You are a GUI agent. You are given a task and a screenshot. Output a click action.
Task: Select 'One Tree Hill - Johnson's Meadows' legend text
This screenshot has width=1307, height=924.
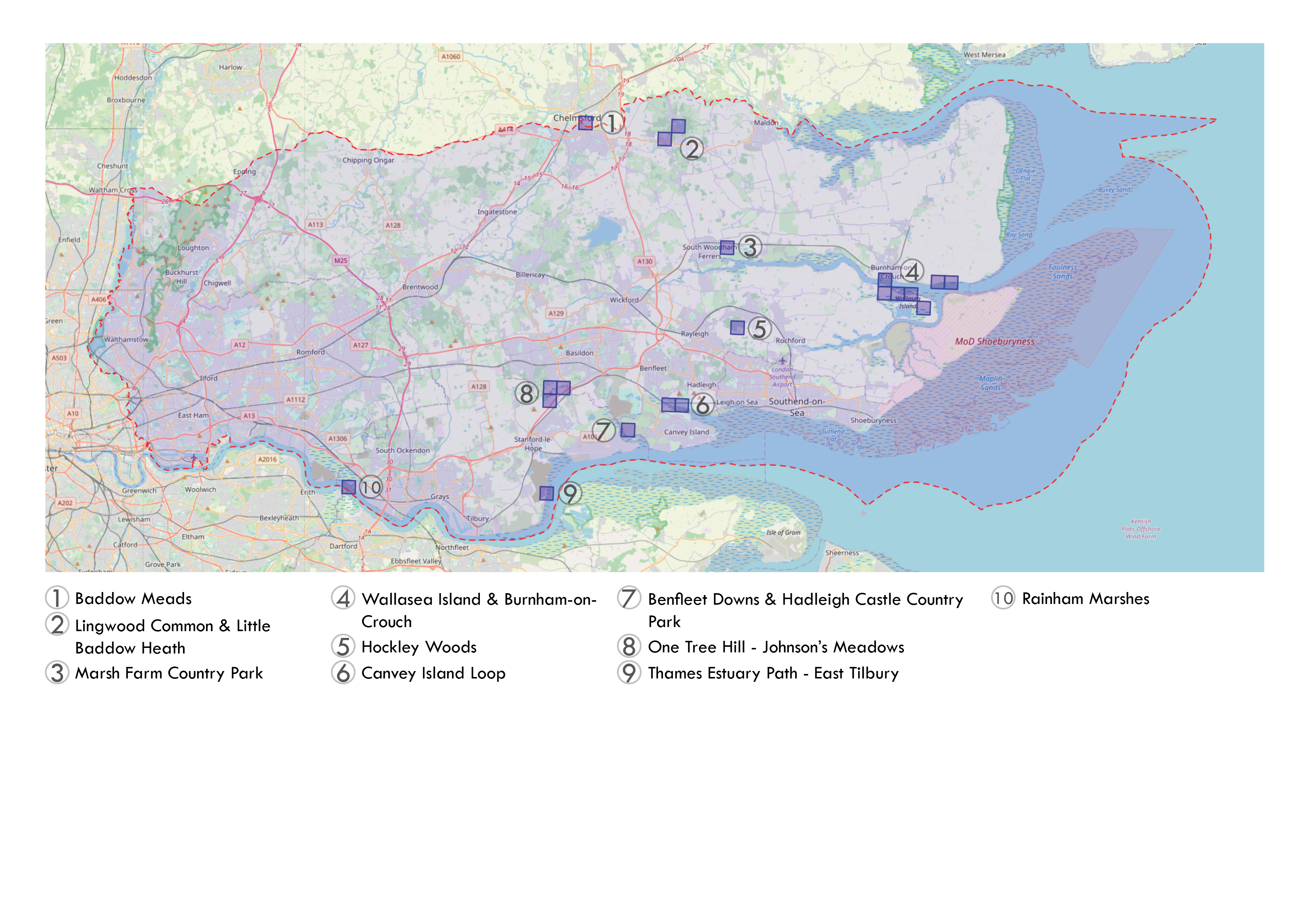(776, 647)
